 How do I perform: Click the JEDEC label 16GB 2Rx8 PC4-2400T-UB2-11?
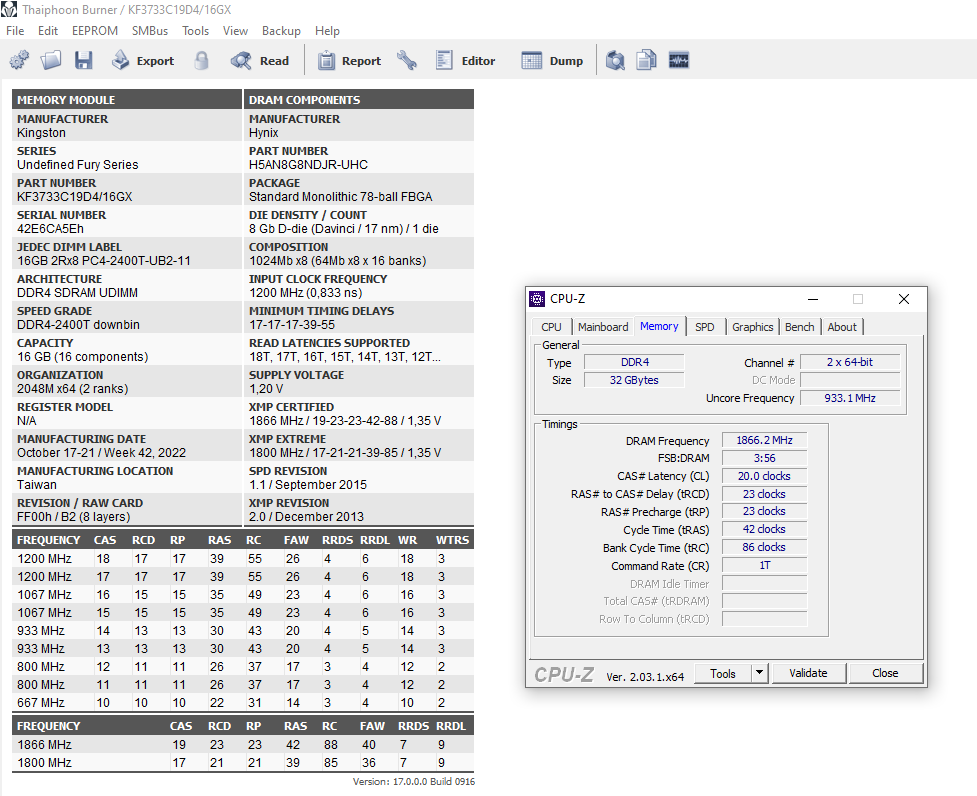pos(104,260)
